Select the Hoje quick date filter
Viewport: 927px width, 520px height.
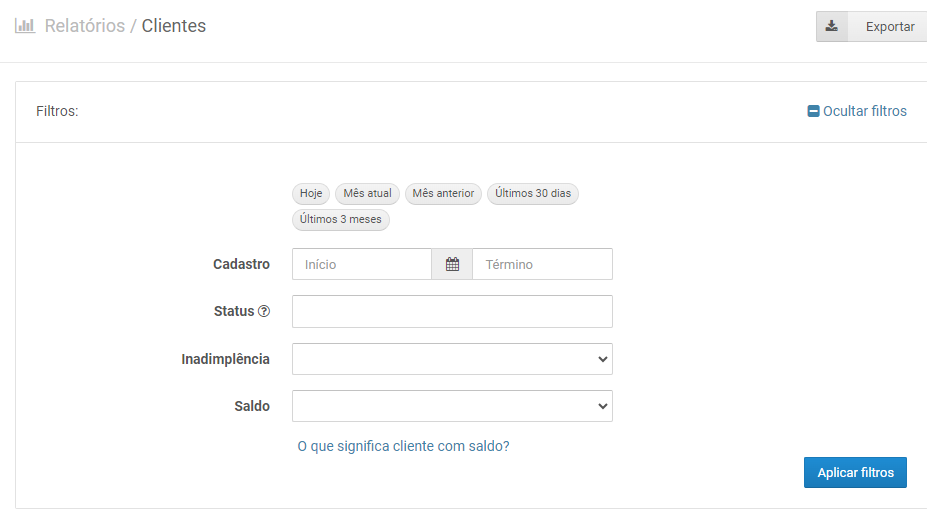pyautogui.click(x=311, y=193)
